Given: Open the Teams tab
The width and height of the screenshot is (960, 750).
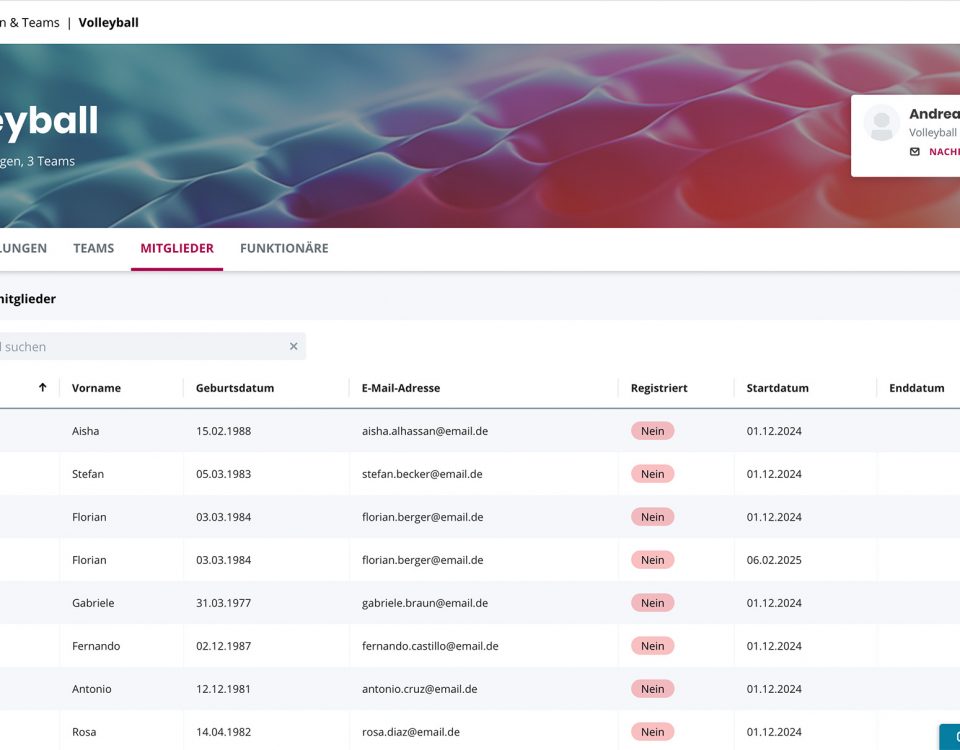Looking at the screenshot, I should (x=93, y=248).
